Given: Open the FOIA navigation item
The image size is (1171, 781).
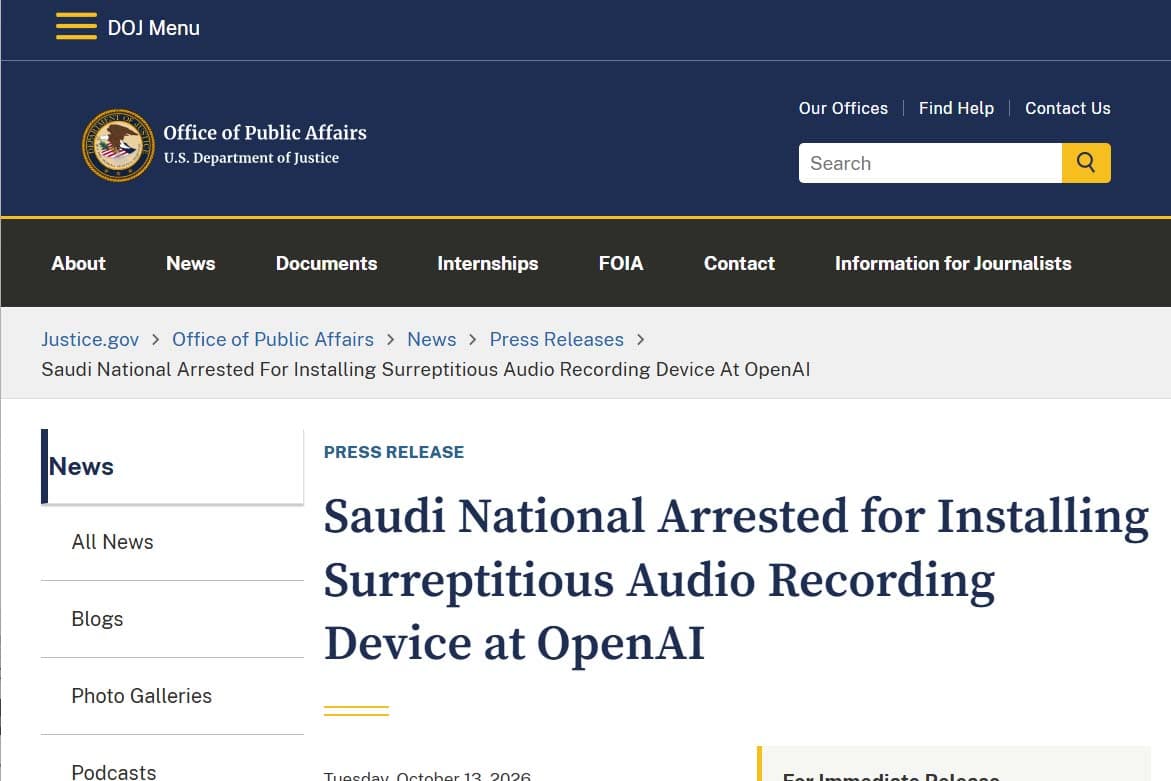Looking at the screenshot, I should pos(621,264).
